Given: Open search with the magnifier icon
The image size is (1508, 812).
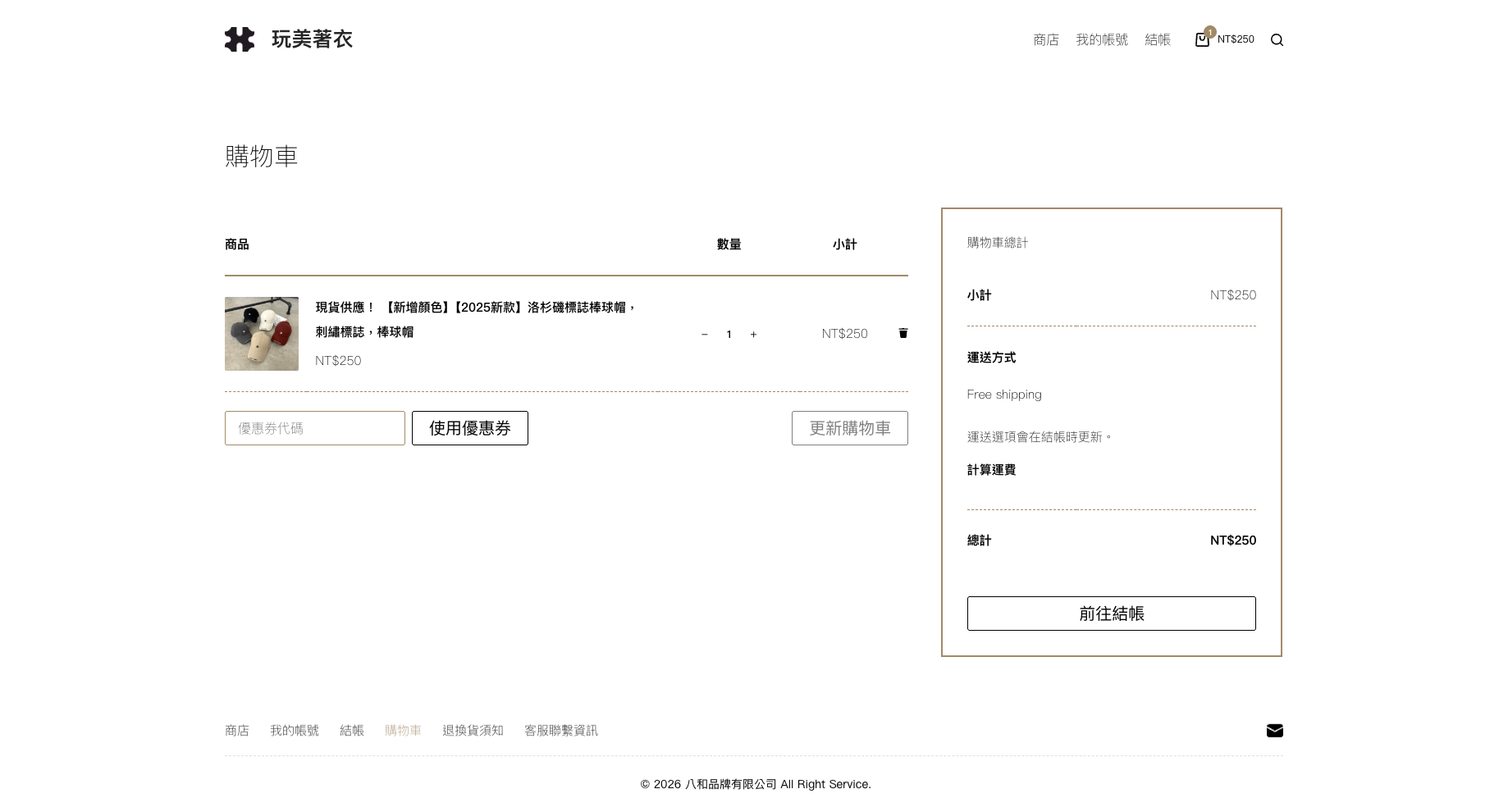Looking at the screenshot, I should (x=1277, y=40).
